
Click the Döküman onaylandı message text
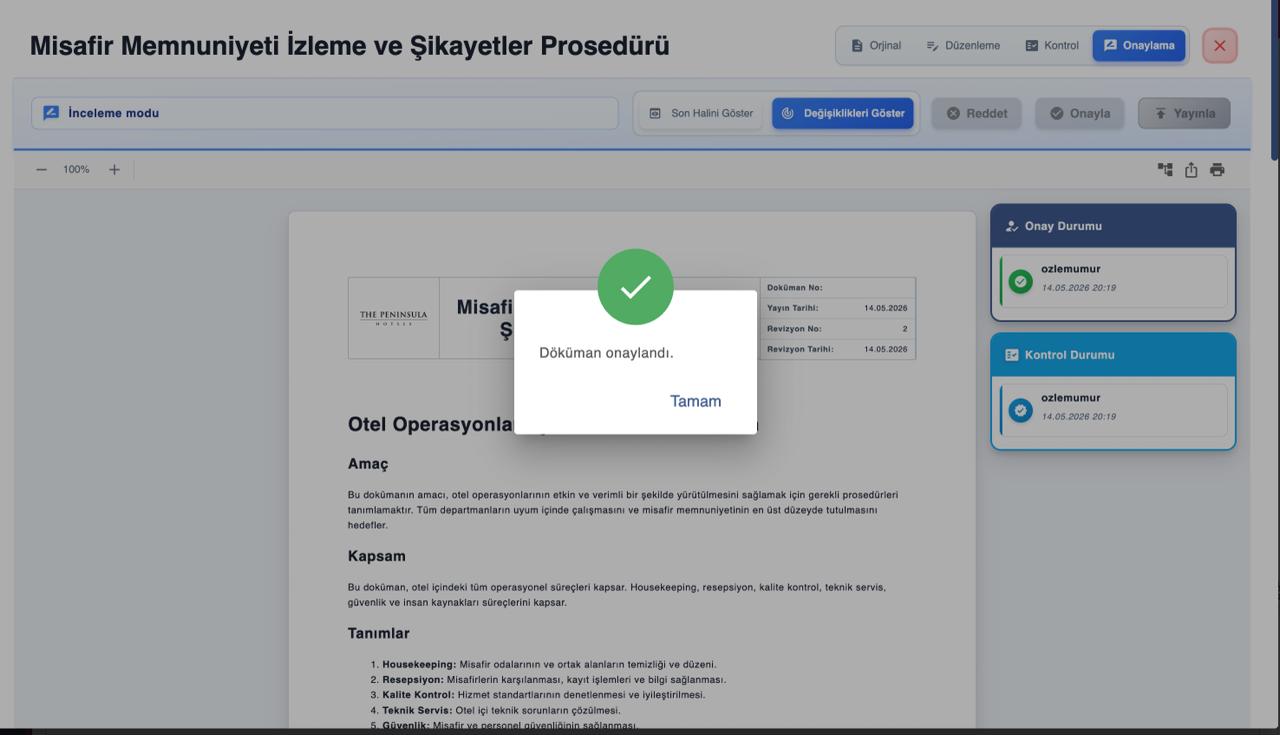click(606, 353)
